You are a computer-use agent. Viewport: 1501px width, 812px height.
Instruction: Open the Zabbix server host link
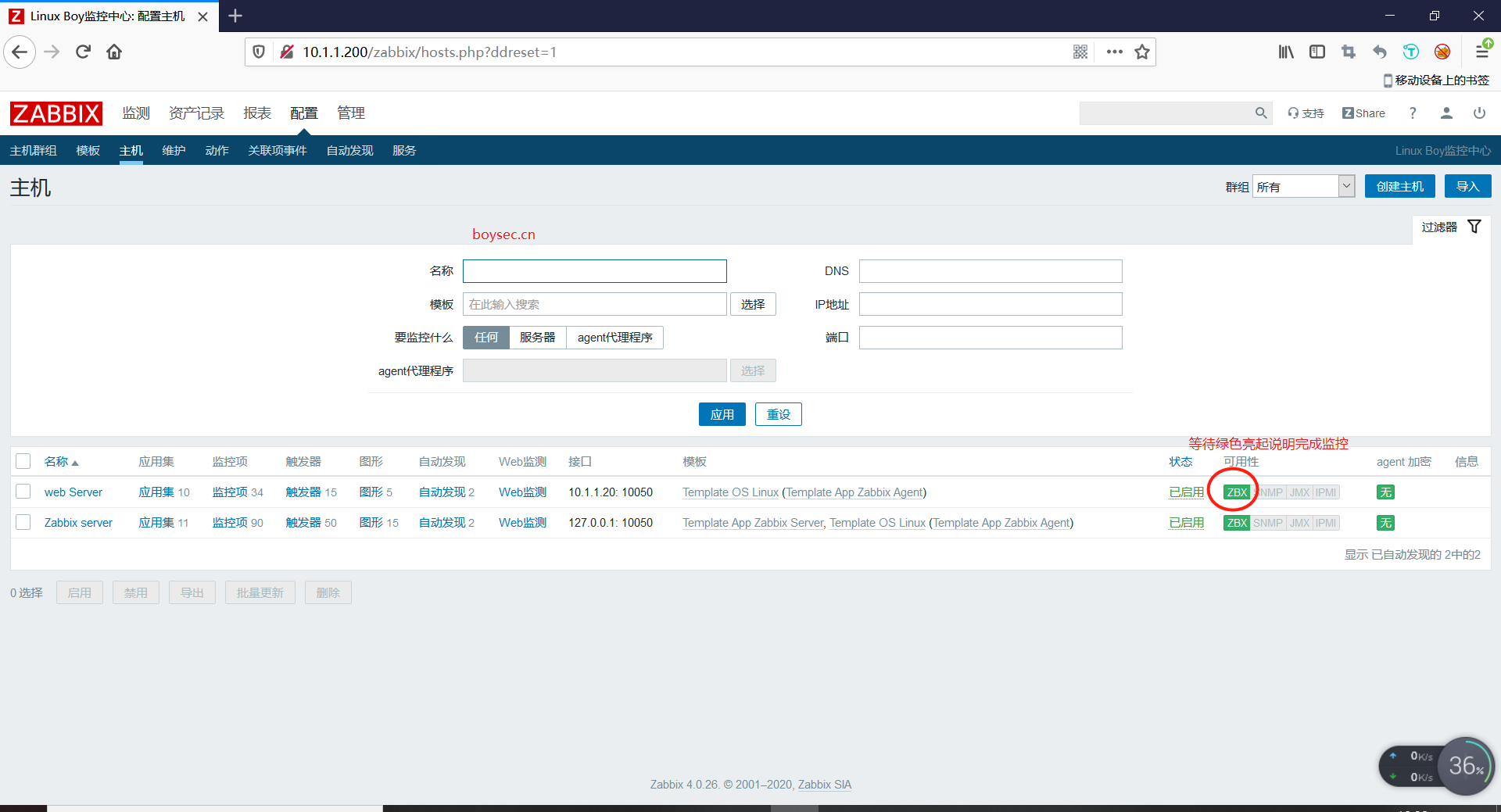tap(78, 523)
